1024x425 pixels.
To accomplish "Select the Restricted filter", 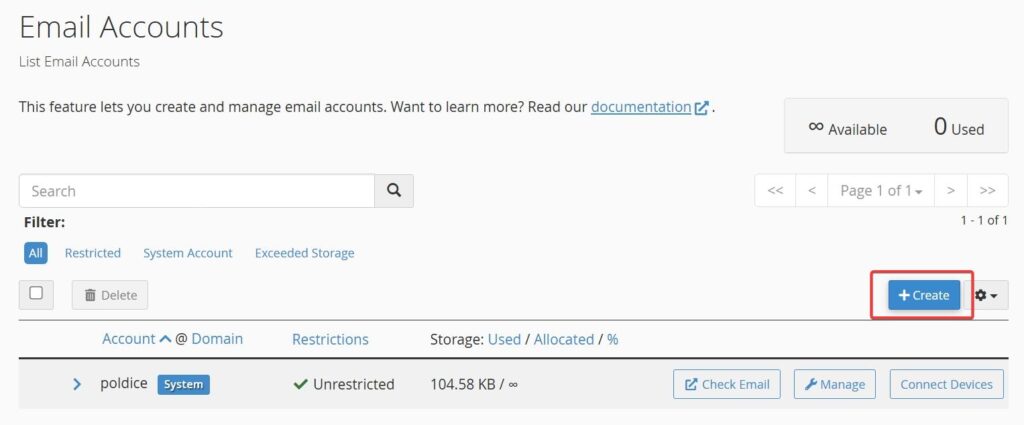I will (93, 253).
